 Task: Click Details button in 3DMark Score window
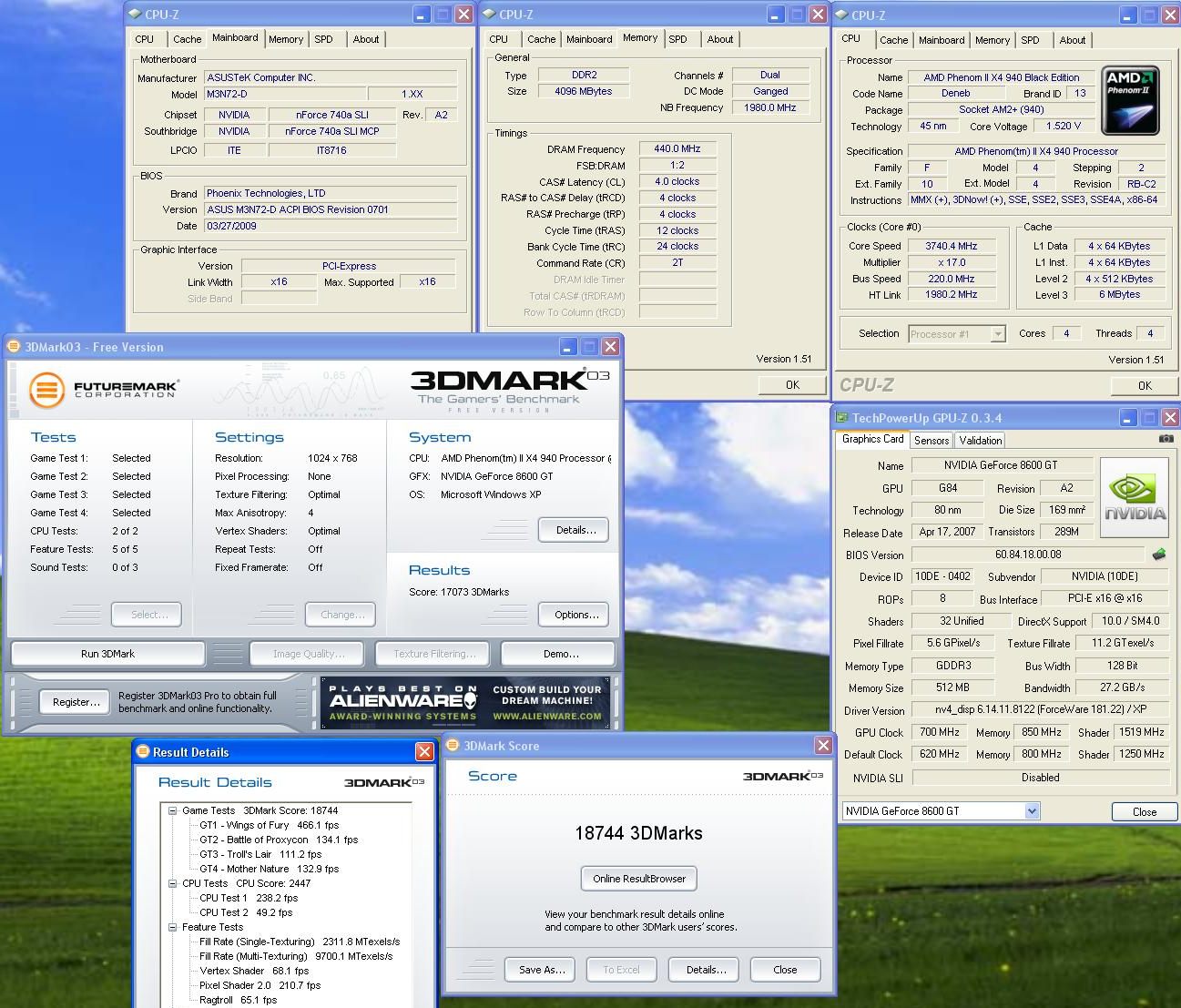pyautogui.click(x=706, y=970)
